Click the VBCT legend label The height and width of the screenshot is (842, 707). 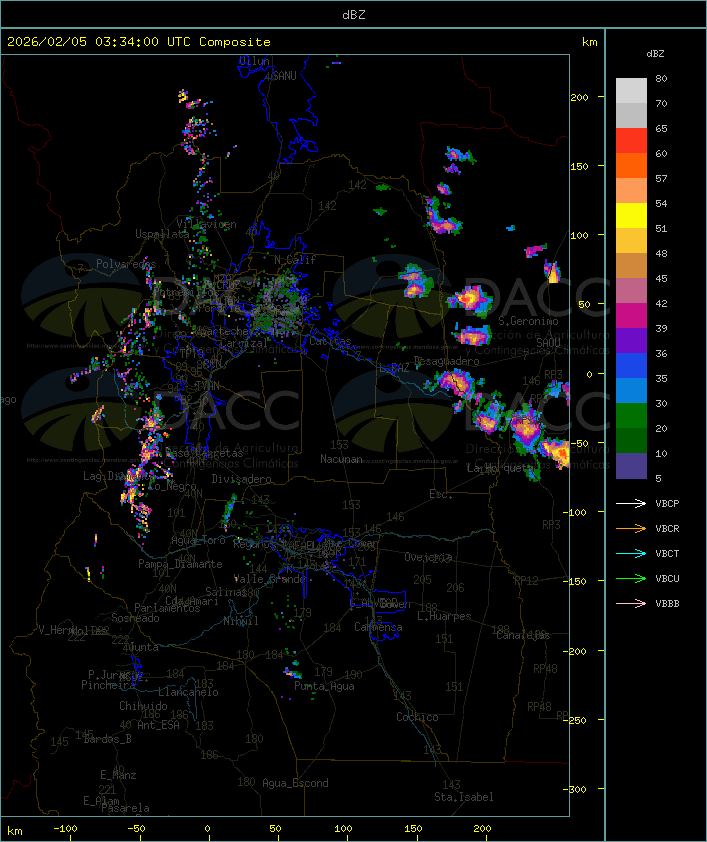click(x=667, y=554)
